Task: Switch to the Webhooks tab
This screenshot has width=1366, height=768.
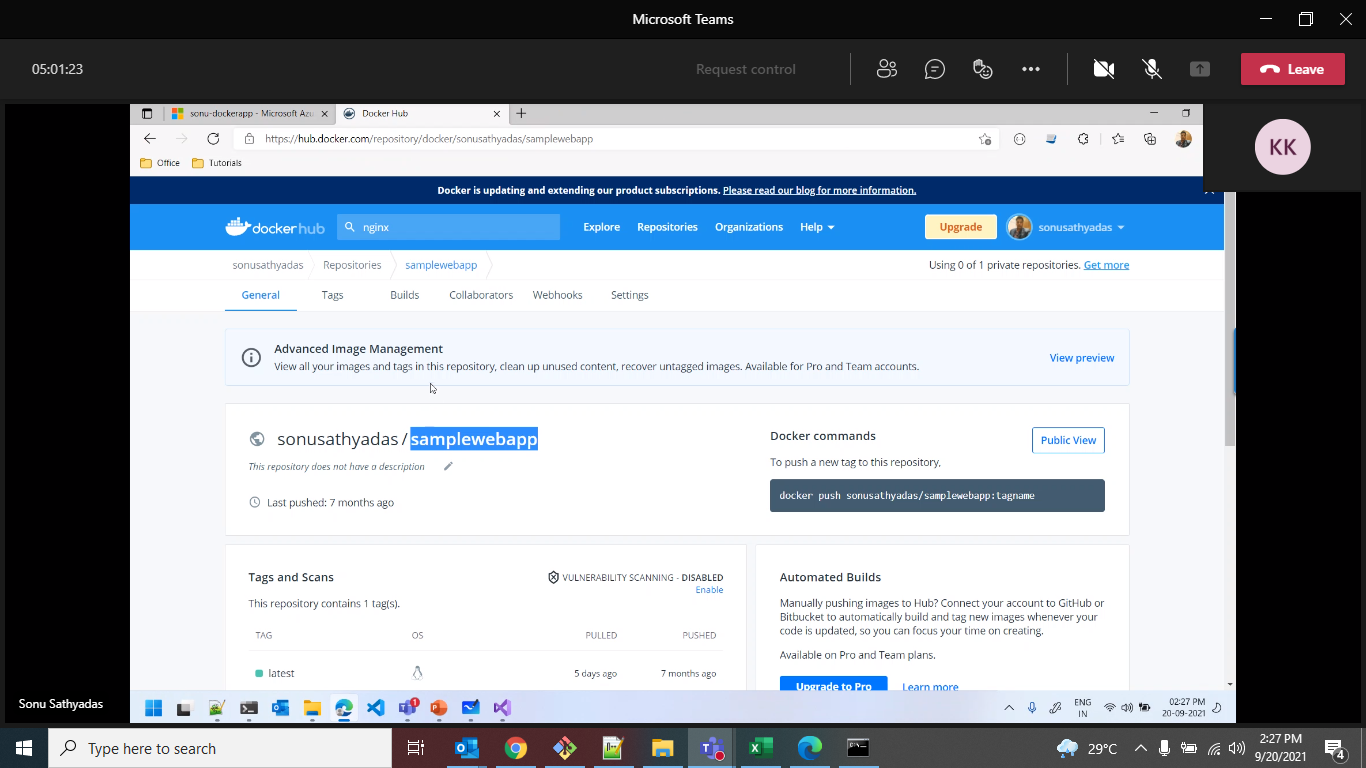Action: pyautogui.click(x=557, y=295)
